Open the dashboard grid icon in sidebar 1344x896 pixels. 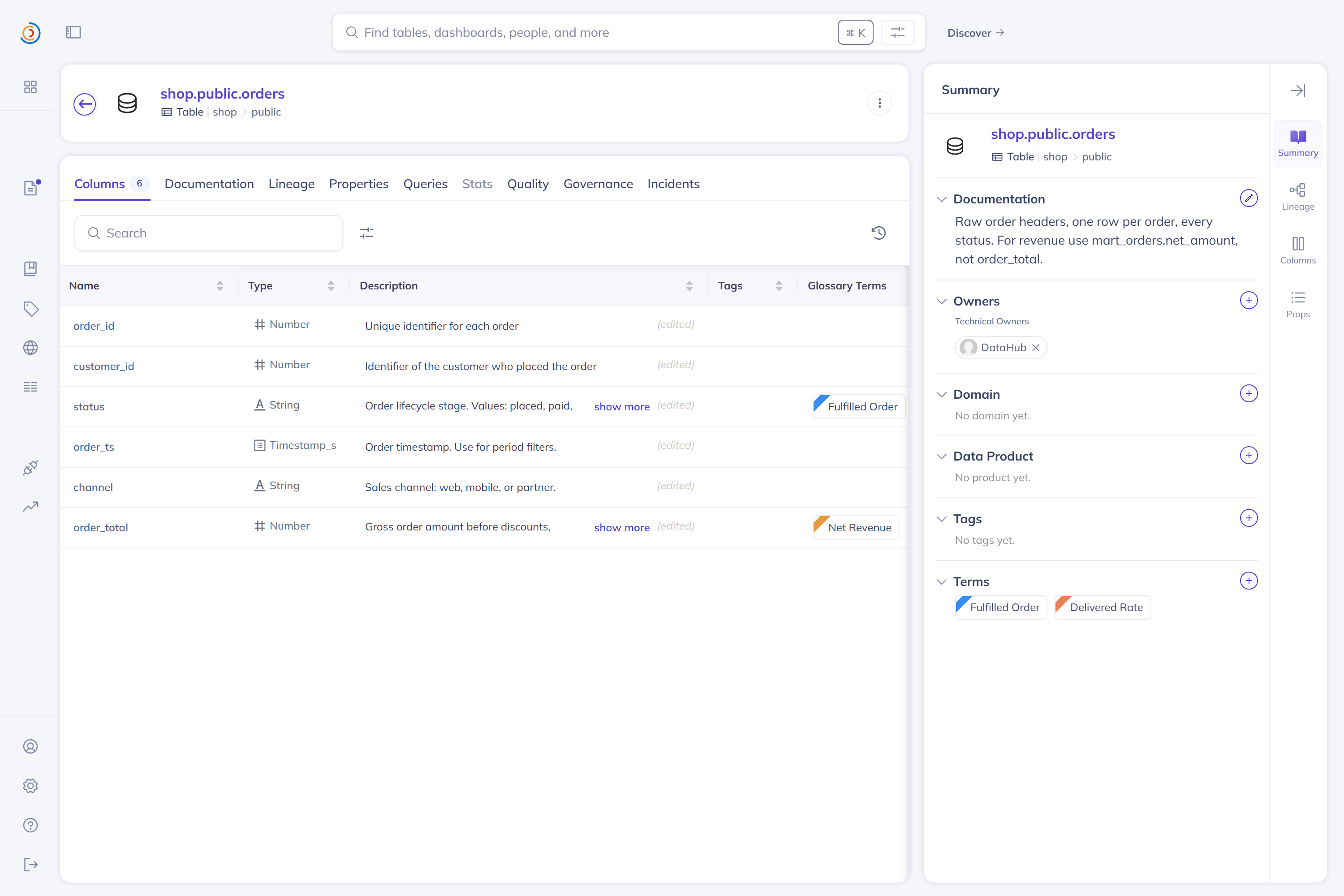click(x=30, y=87)
